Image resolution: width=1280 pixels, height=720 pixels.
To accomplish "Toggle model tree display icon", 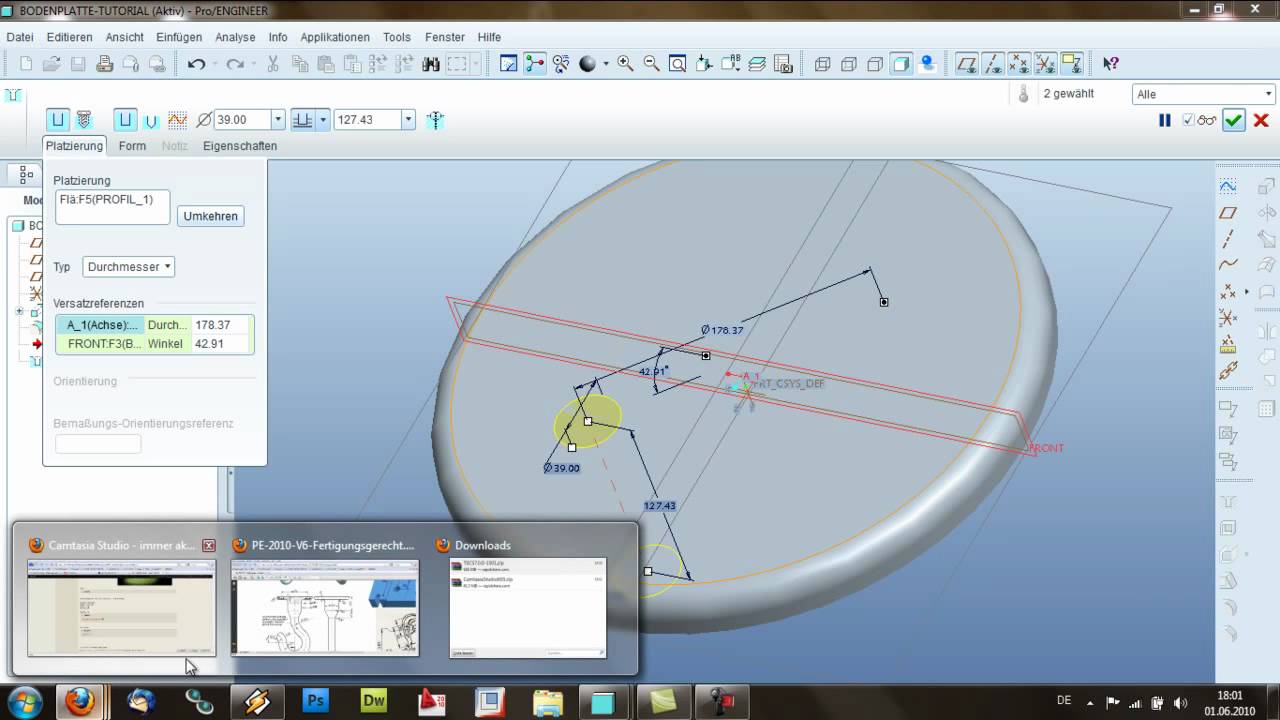I will 27,174.
